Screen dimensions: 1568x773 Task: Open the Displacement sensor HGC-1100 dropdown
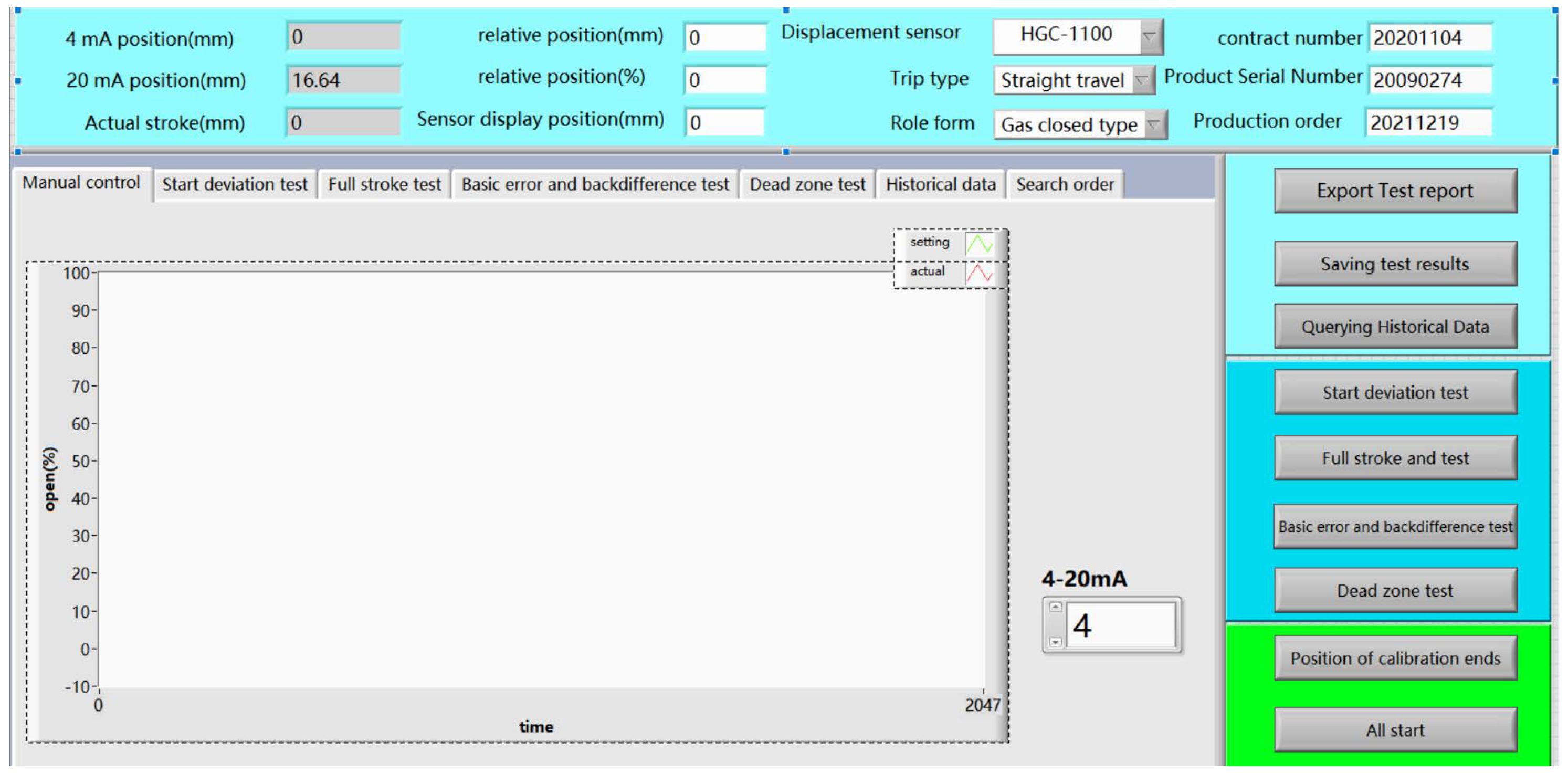(1149, 37)
